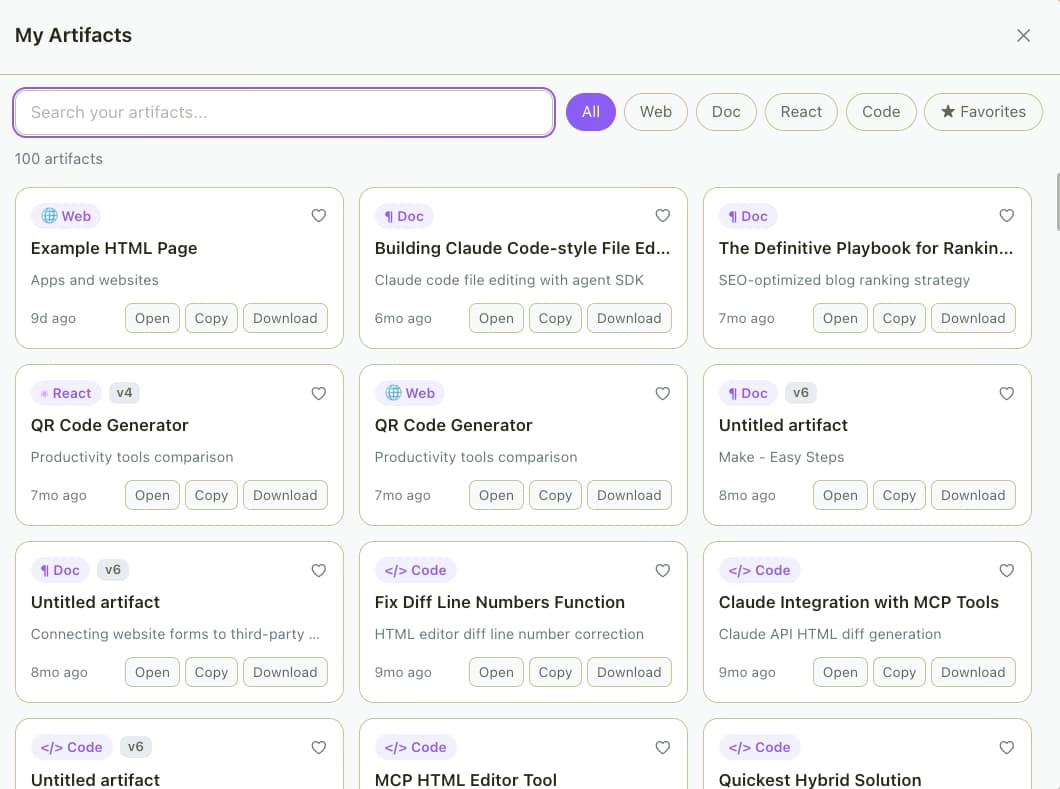The height and width of the screenshot is (789, 1060).
Task: Click React badge on QR Code Generator card
Action: (x=66, y=393)
